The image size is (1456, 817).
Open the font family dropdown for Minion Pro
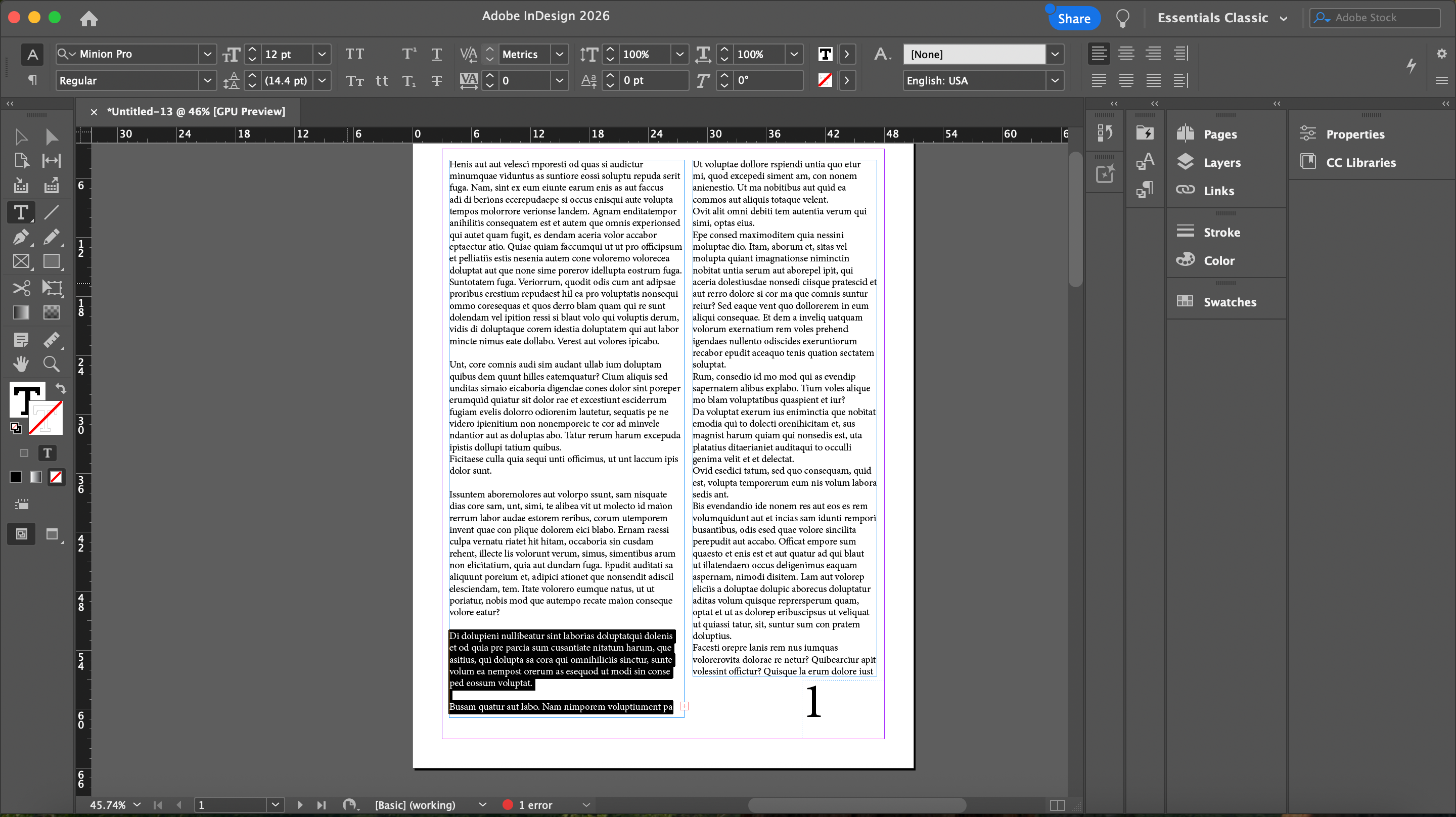tap(207, 54)
